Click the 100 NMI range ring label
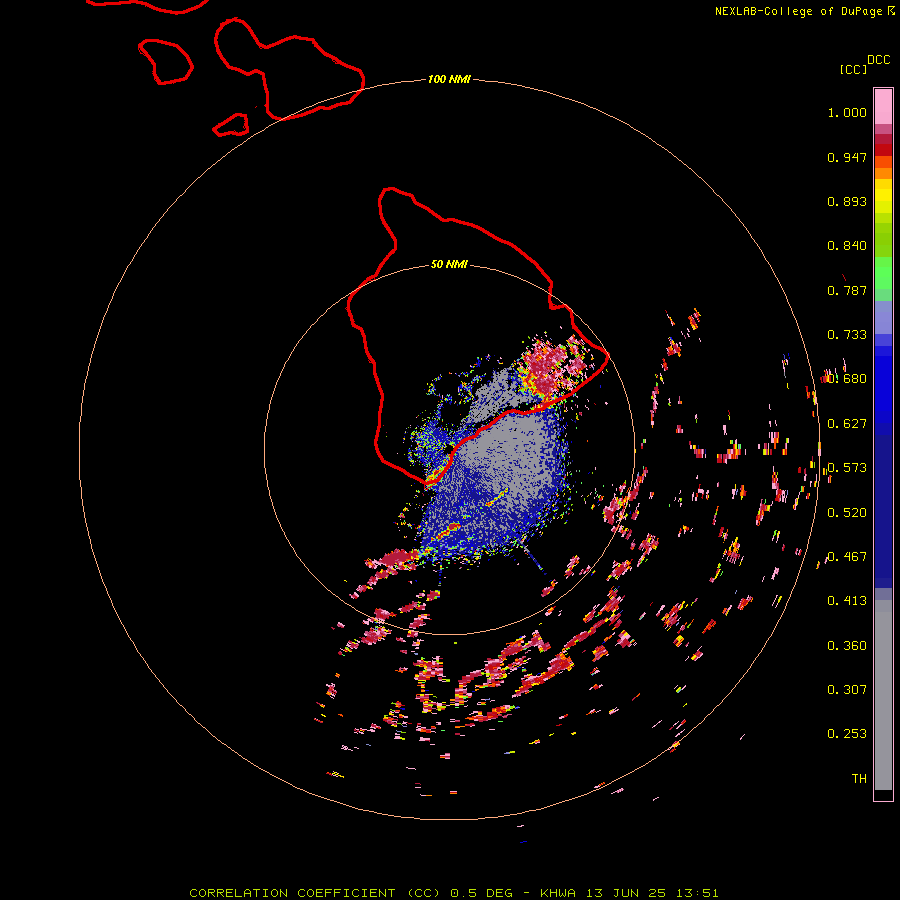The image size is (900, 900). 449,79
